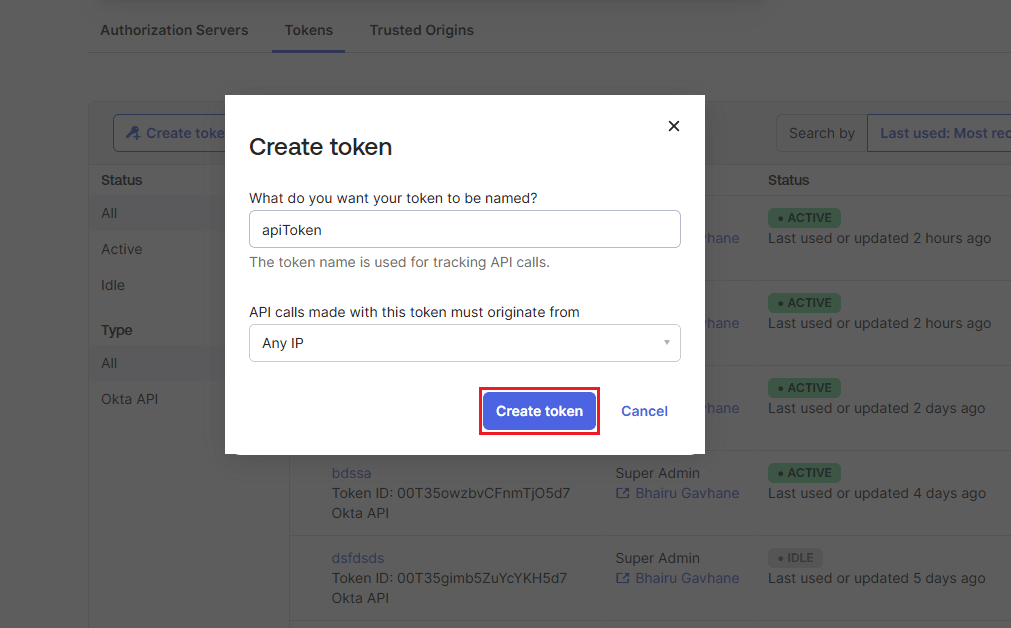Viewport: 1011px width, 628px height.
Task: Select the Tokens tab
Action: 309,30
